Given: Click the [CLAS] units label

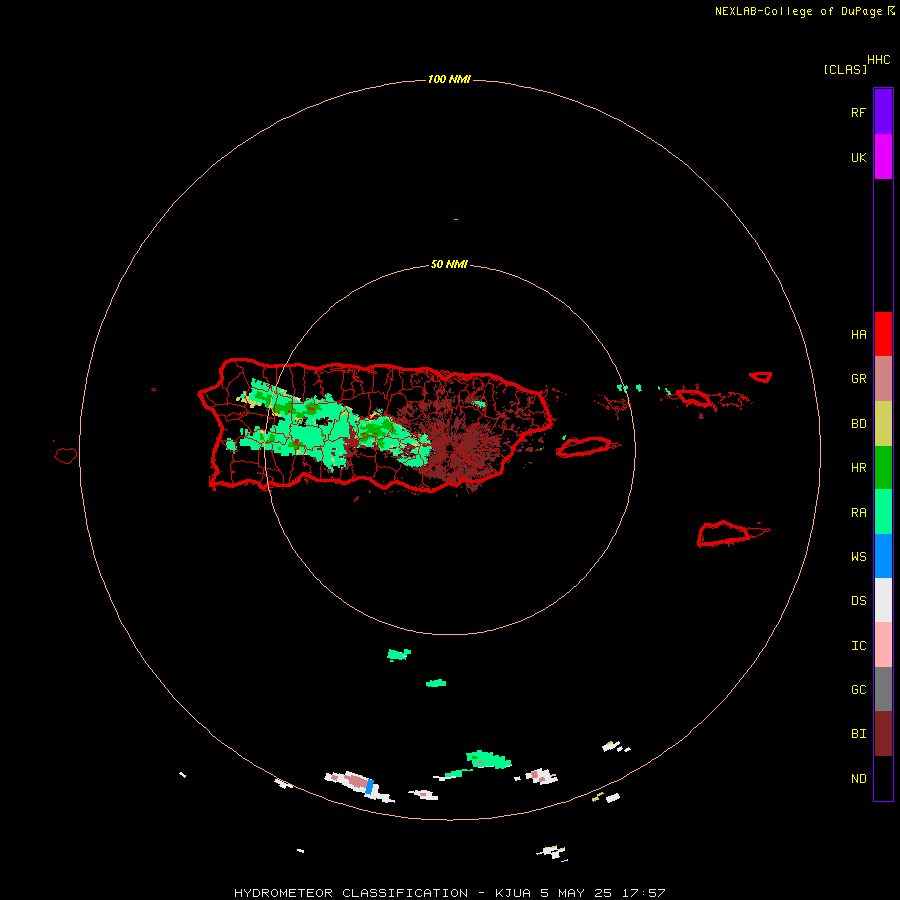Looking at the screenshot, I should [845, 69].
